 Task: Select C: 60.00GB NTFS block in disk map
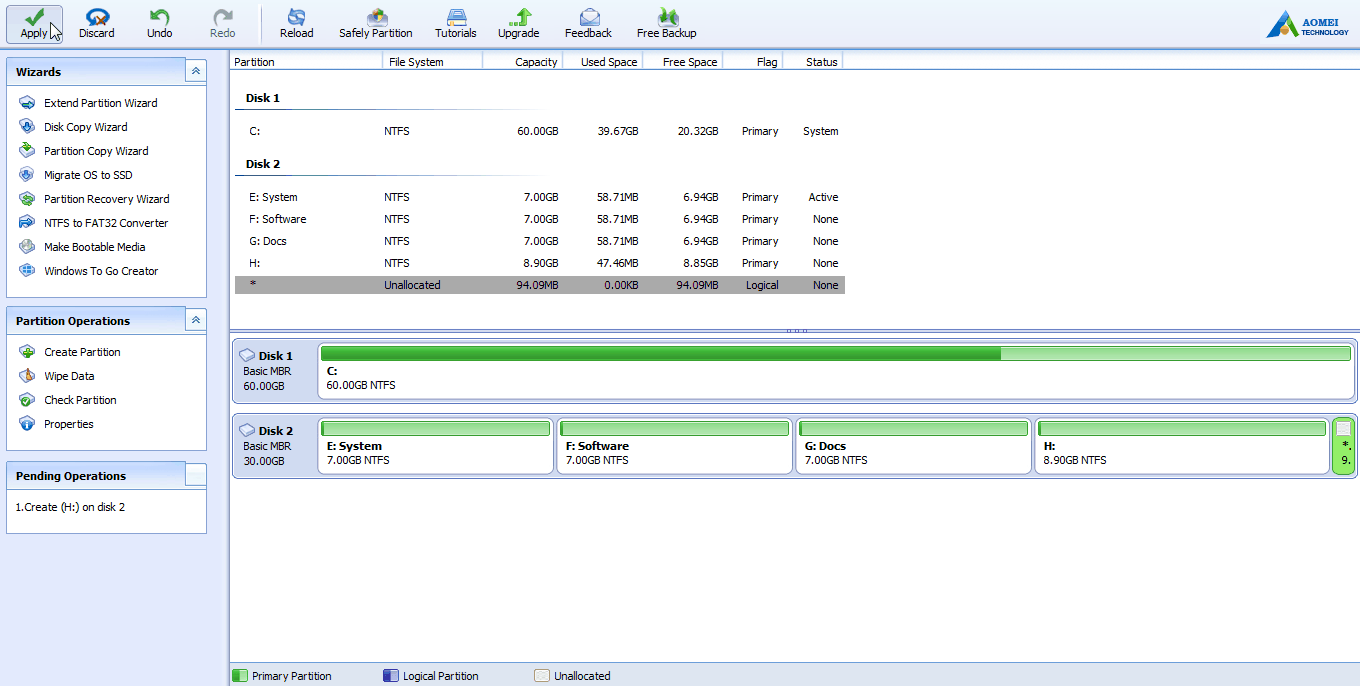pos(836,371)
